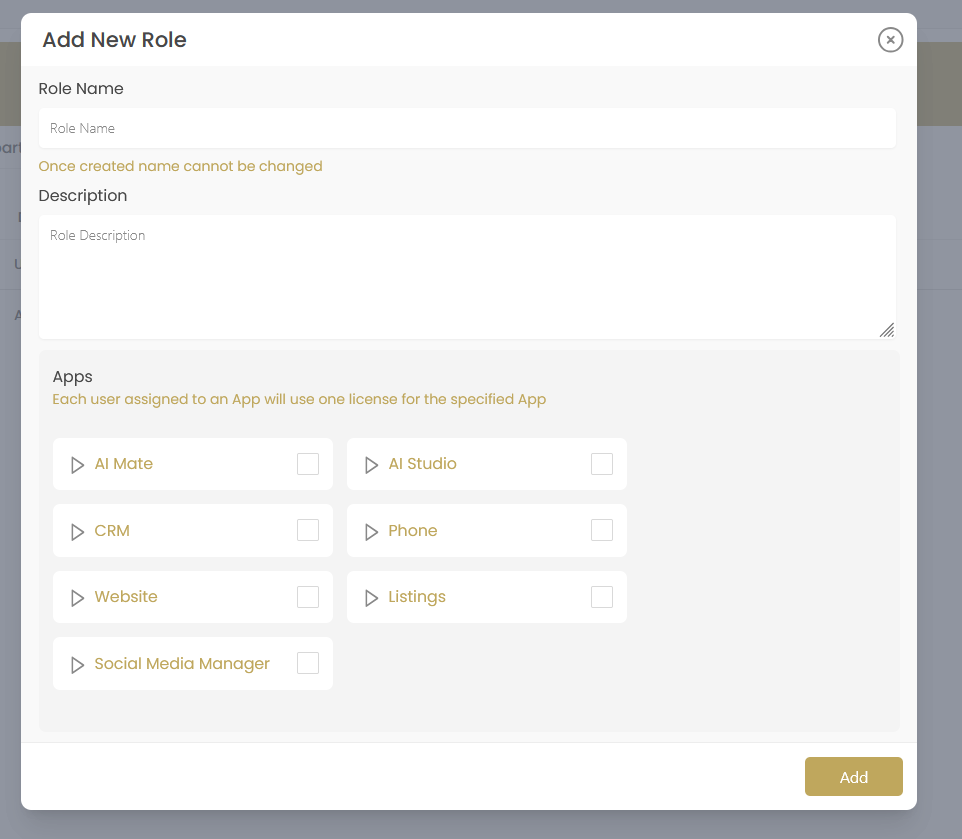962x839 pixels.
Task: Check the Phone app checkbox
Action: [601, 530]
